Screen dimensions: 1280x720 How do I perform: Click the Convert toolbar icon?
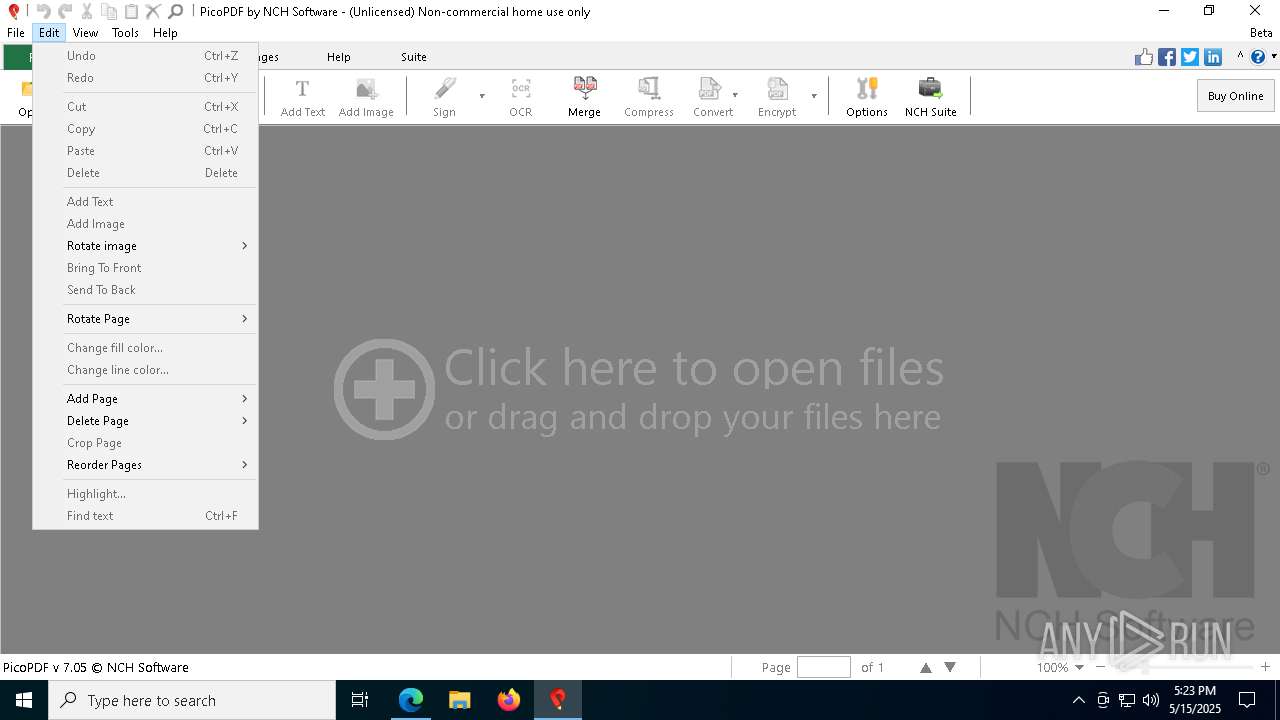(x=712, y=97)
